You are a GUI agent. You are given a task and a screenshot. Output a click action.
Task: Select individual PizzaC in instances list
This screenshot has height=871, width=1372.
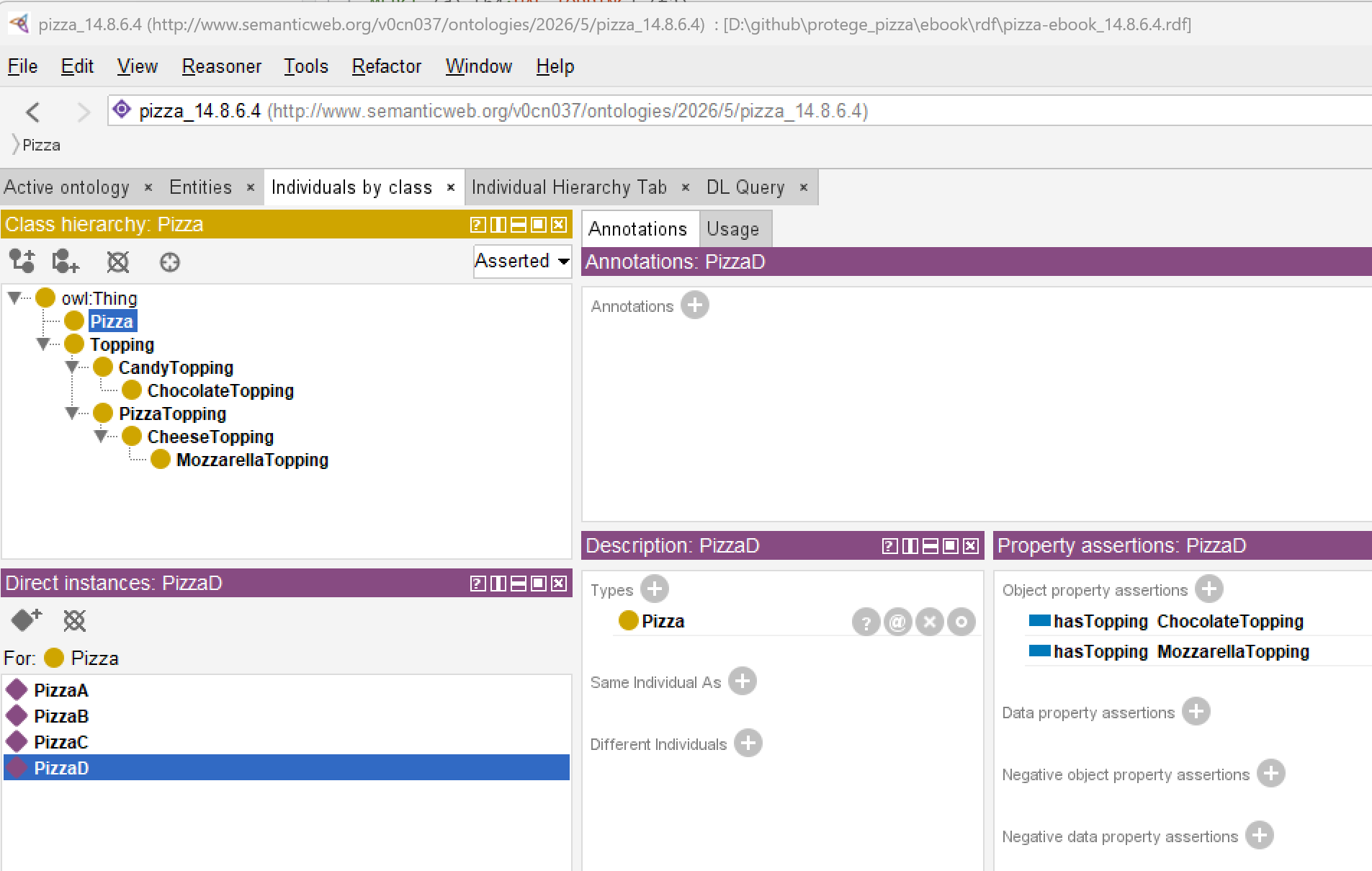(287, 742)
